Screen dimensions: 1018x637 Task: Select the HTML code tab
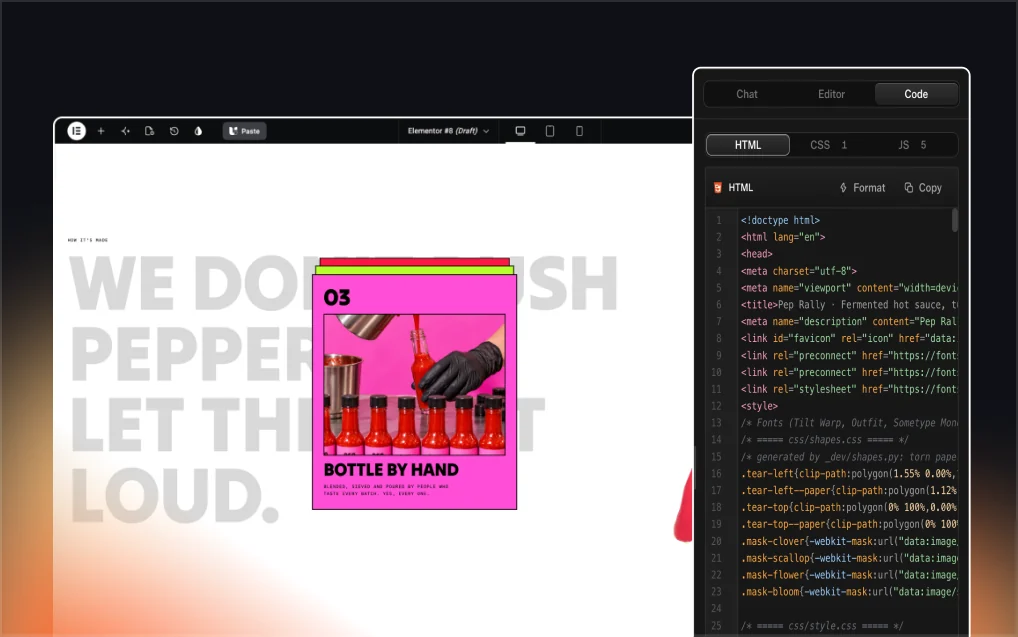[x=748, y=145]
